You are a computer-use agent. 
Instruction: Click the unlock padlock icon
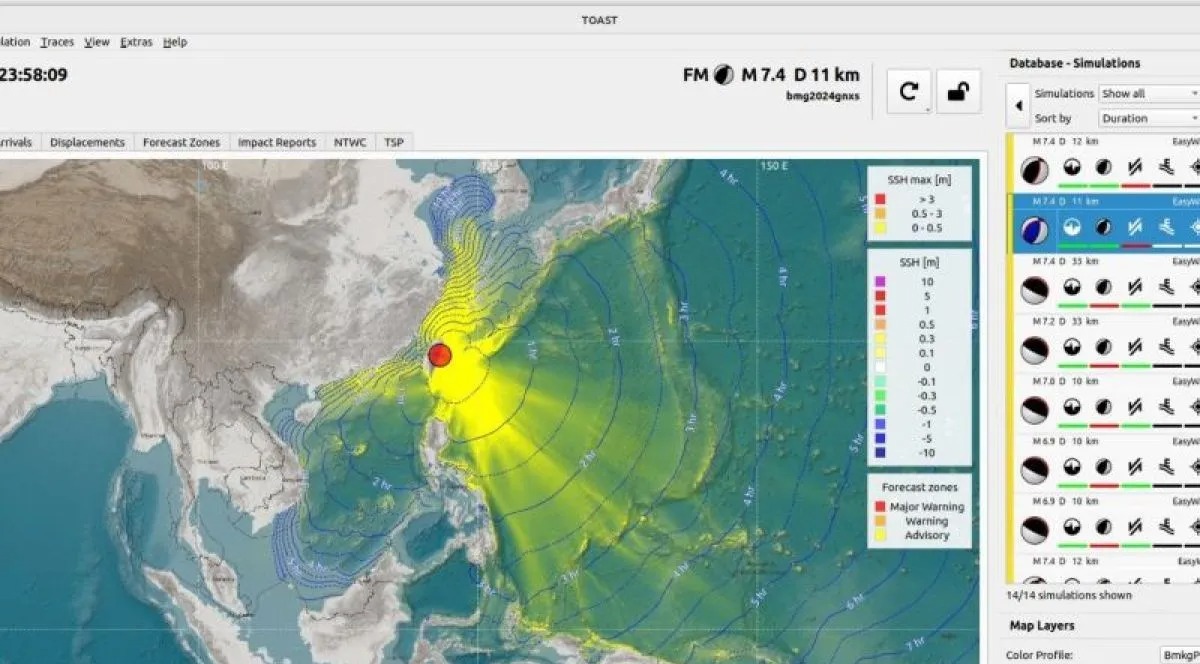(959, 91)
